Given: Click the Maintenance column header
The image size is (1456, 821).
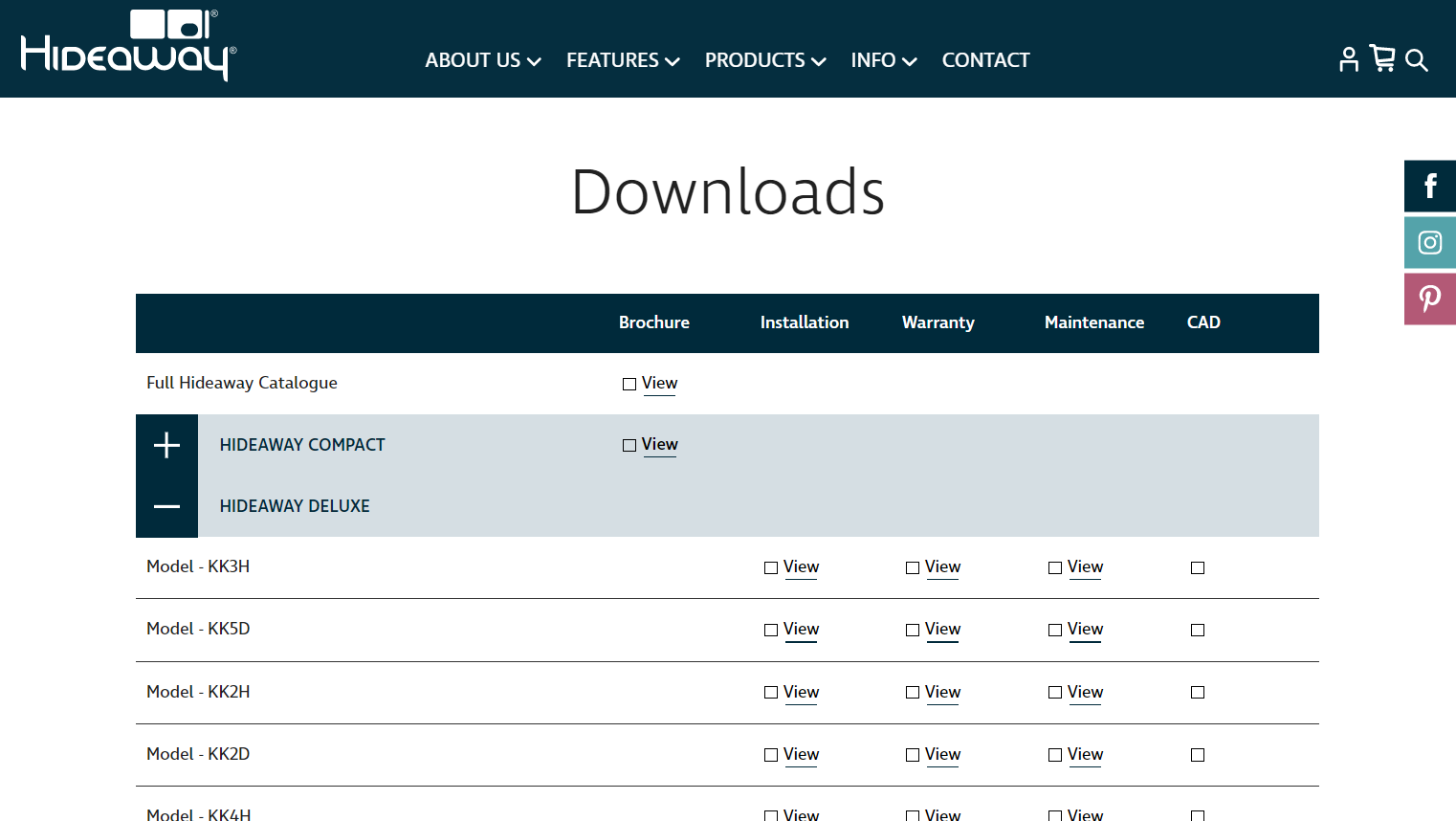Looking at the screenshot, I should click(1094, 322).
